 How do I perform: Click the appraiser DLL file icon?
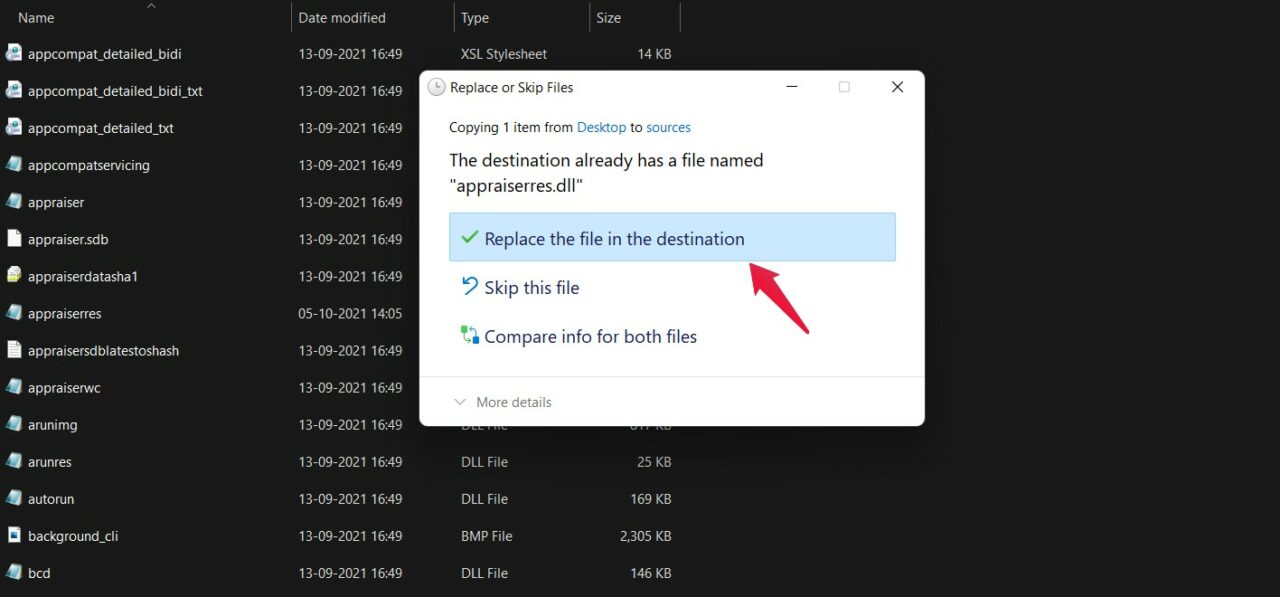point(14,201)
